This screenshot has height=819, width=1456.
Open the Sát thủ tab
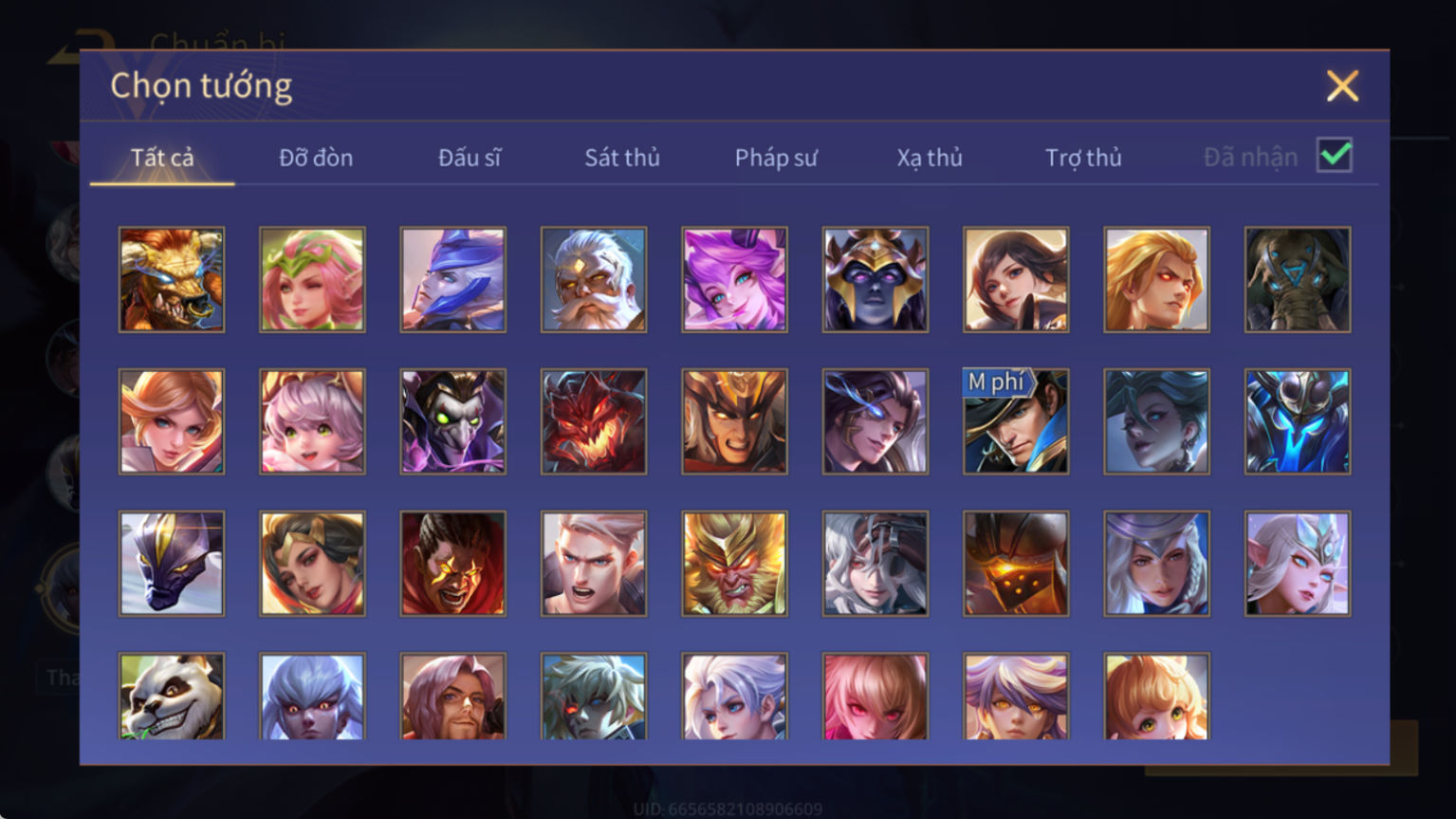[622, 158]
